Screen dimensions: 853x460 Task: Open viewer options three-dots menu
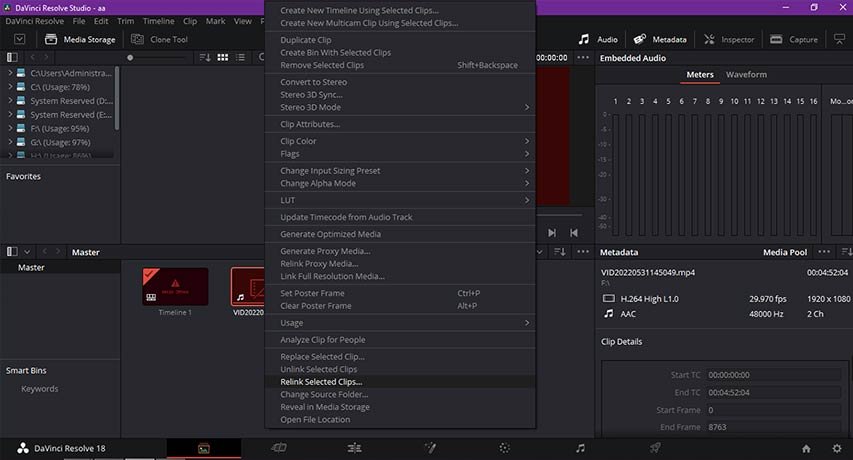coord(583,57)
